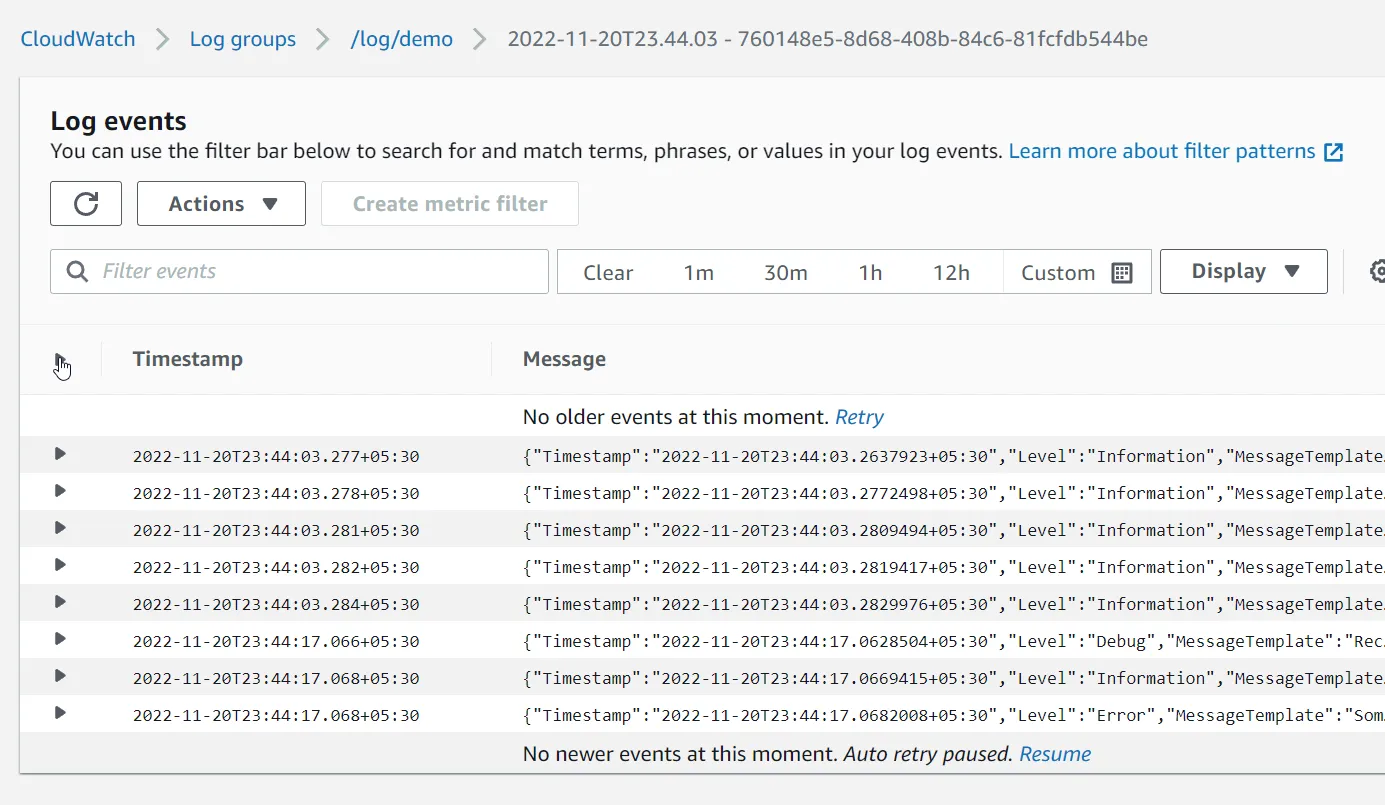This screenshot has height=805, width=1385.
Task: Click the search magnifier in filter bar
Action: [x=77, y=271]
